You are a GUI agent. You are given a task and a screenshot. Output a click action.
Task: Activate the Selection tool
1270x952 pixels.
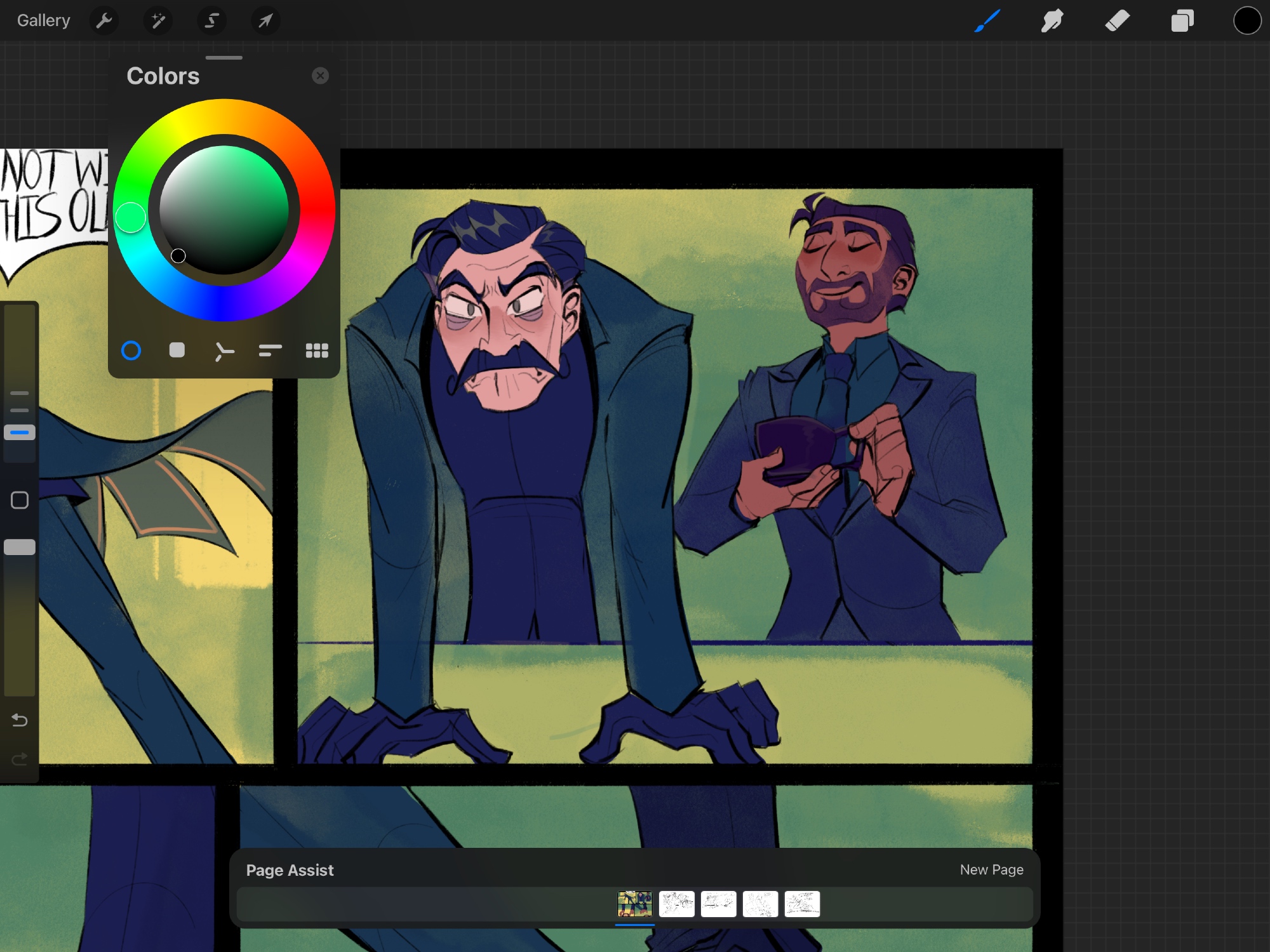point(211,21)
